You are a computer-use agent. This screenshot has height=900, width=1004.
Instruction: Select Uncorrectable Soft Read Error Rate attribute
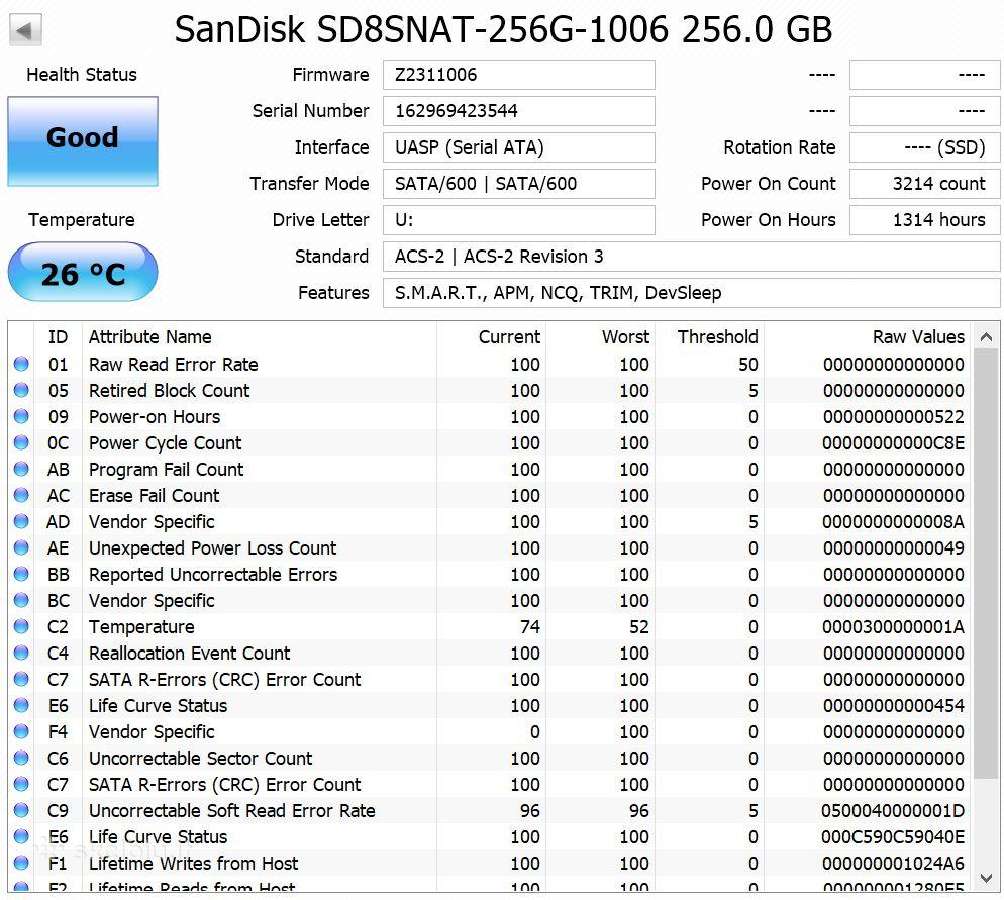coord(491,810)
